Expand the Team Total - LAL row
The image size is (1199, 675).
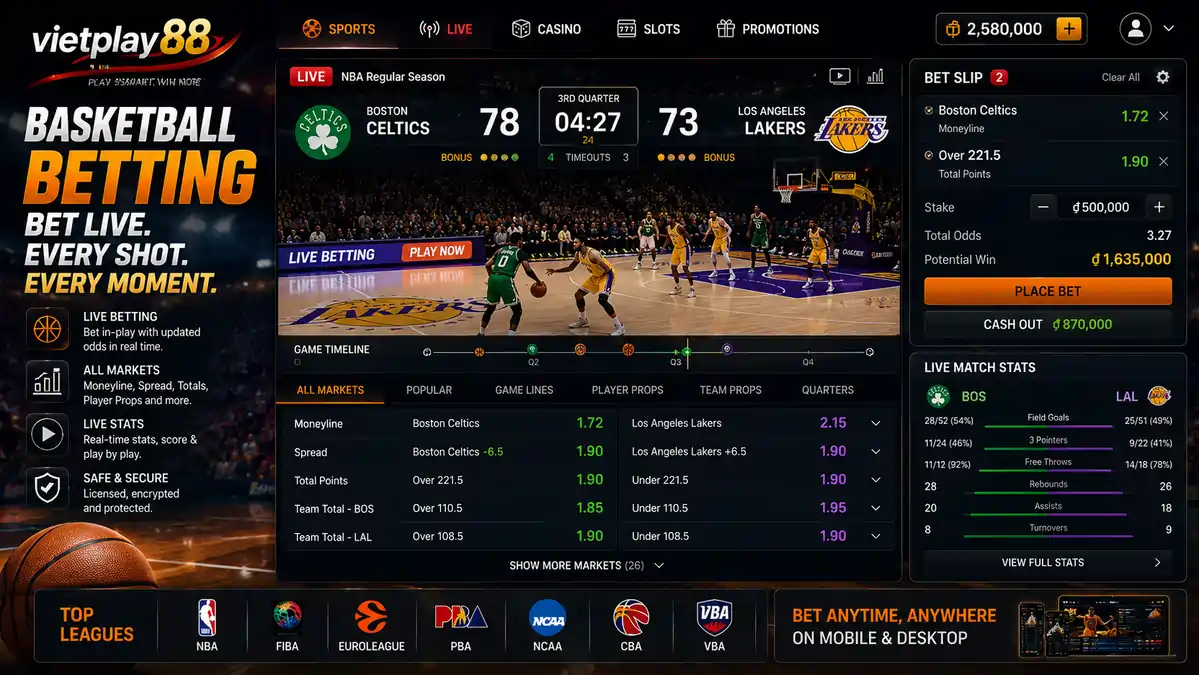pos(876,536)
